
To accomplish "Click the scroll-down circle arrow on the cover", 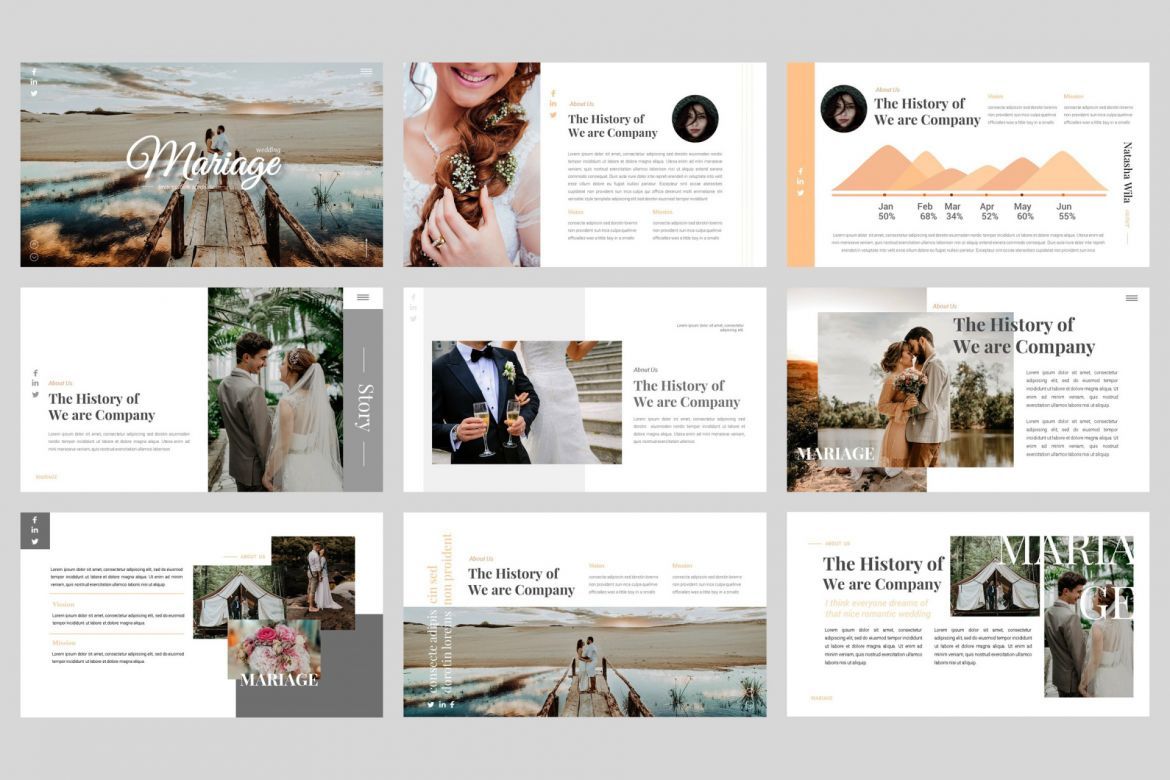I will [34, 256].
